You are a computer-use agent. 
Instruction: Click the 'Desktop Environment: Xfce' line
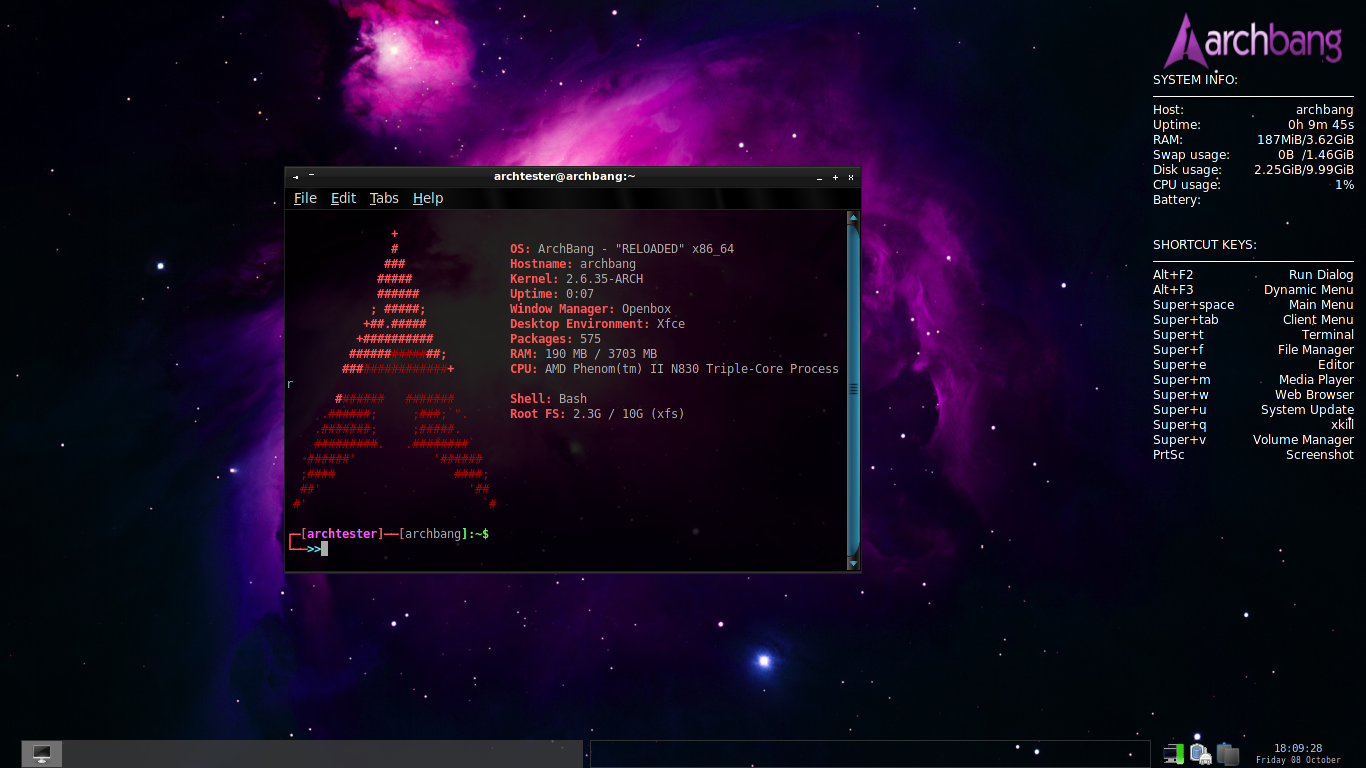click(x=597, y=324)
